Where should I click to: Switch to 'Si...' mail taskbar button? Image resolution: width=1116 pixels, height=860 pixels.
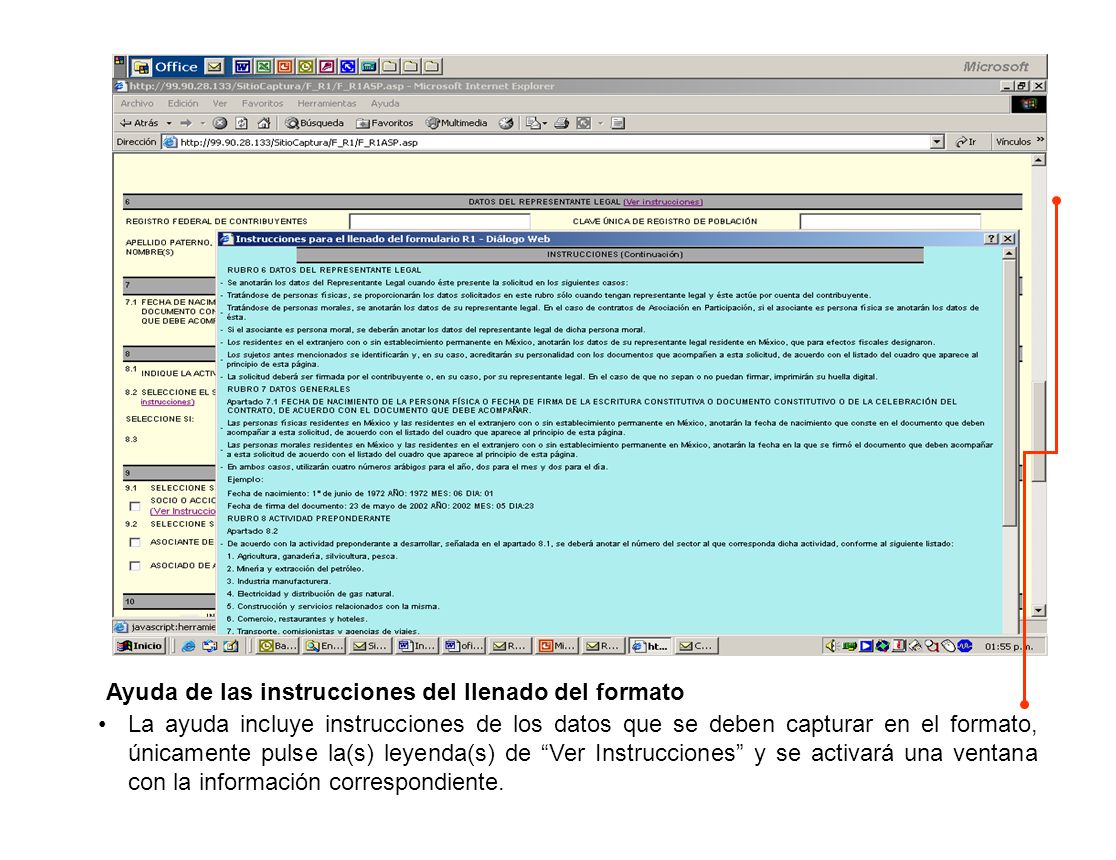(x=371, y=646)
